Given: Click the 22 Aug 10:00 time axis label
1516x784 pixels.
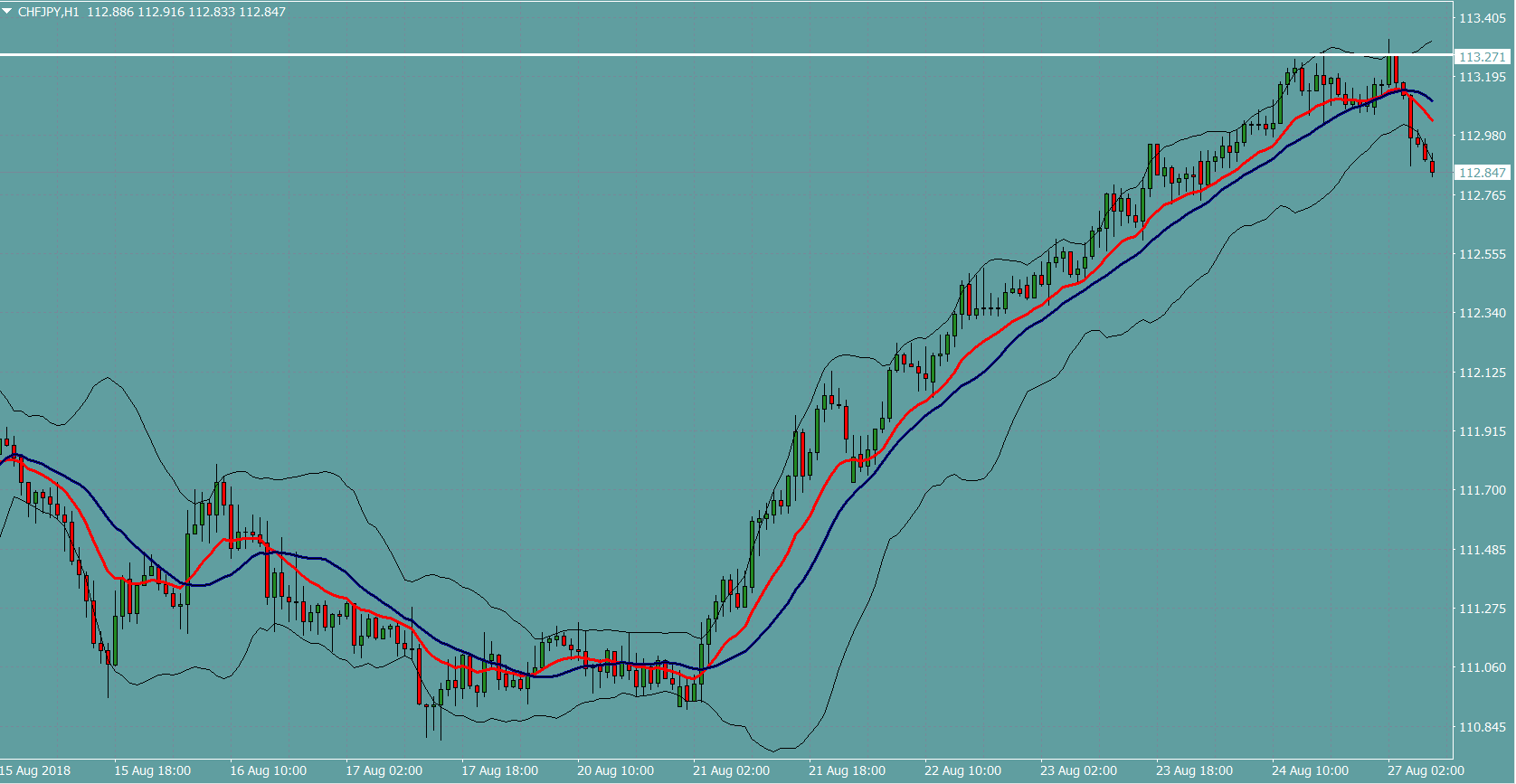Looking at the screenshot, I should click(962, 770).
